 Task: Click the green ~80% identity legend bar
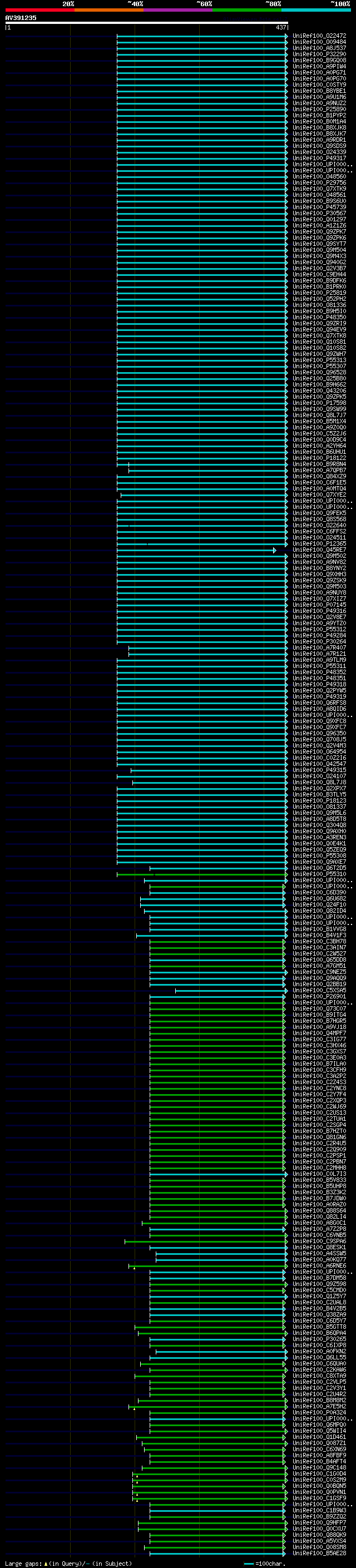pyautogui.click(x=247, y=10)
